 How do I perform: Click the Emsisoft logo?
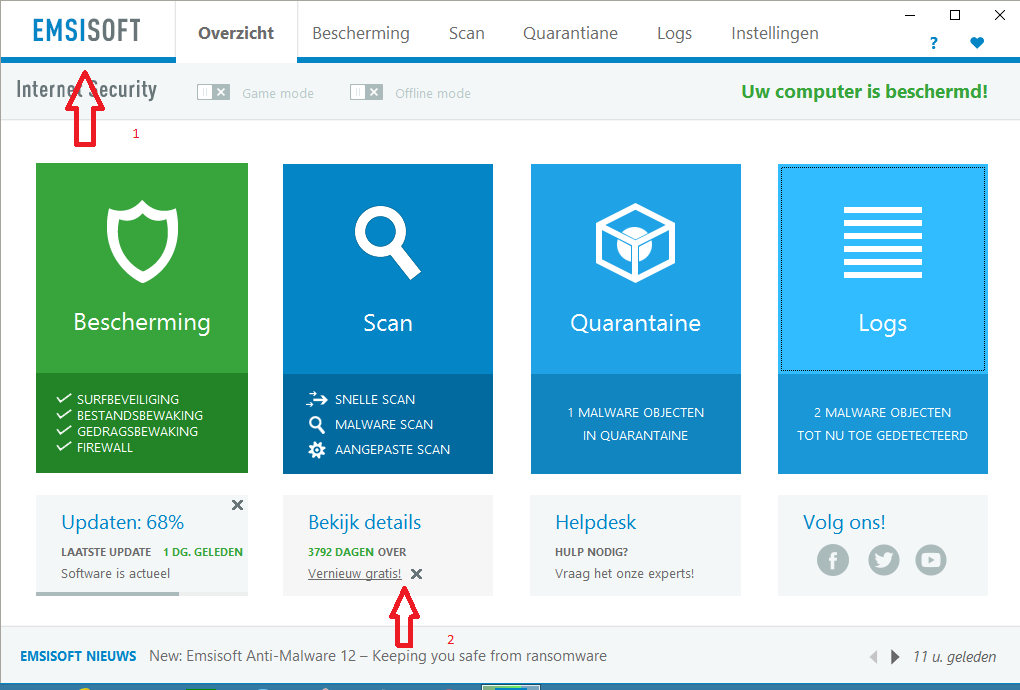click(x=87, y=31)
